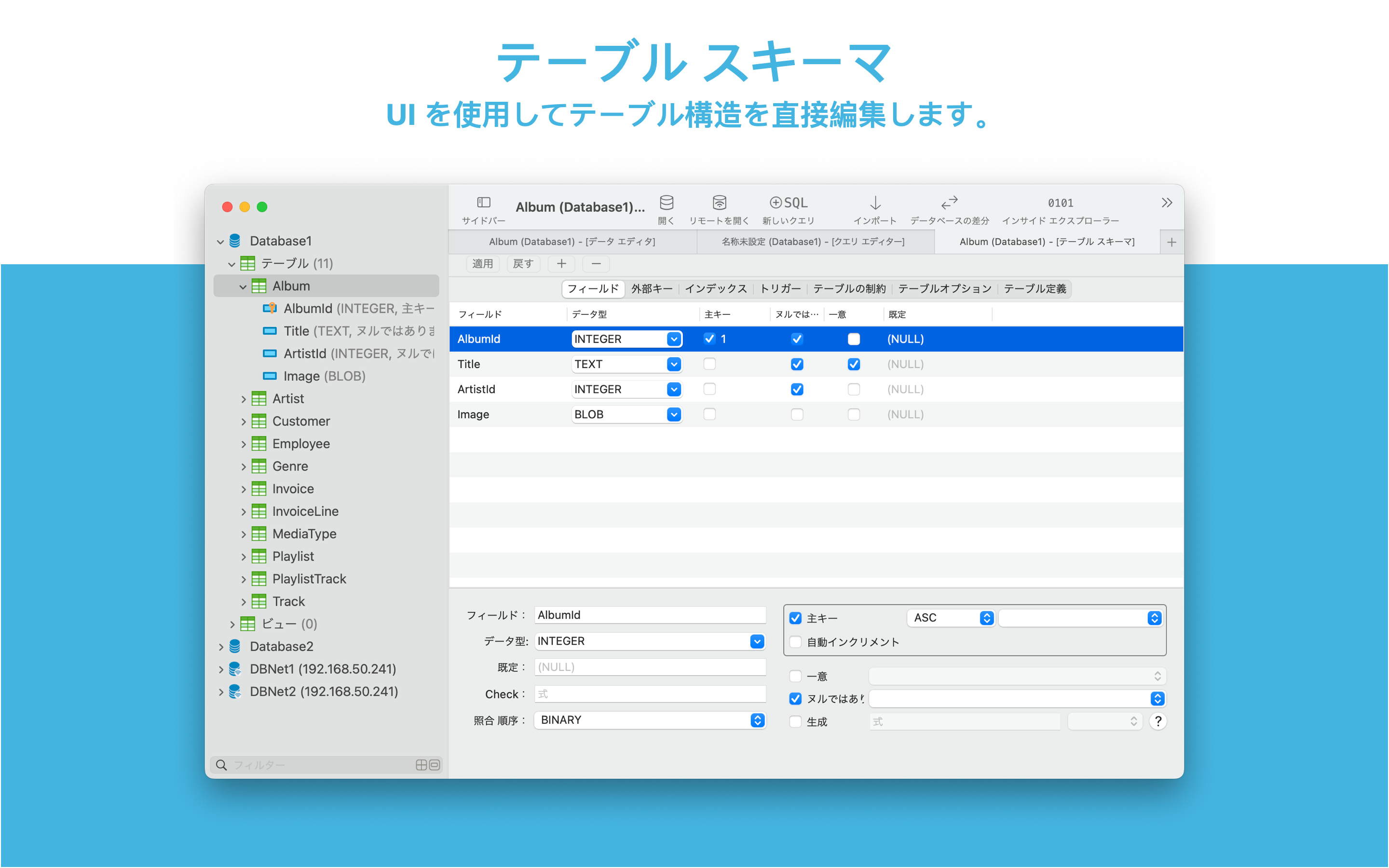The image size is (1389, 868).
Task: Open the database diff tool
Action: [x=949, y=203]
